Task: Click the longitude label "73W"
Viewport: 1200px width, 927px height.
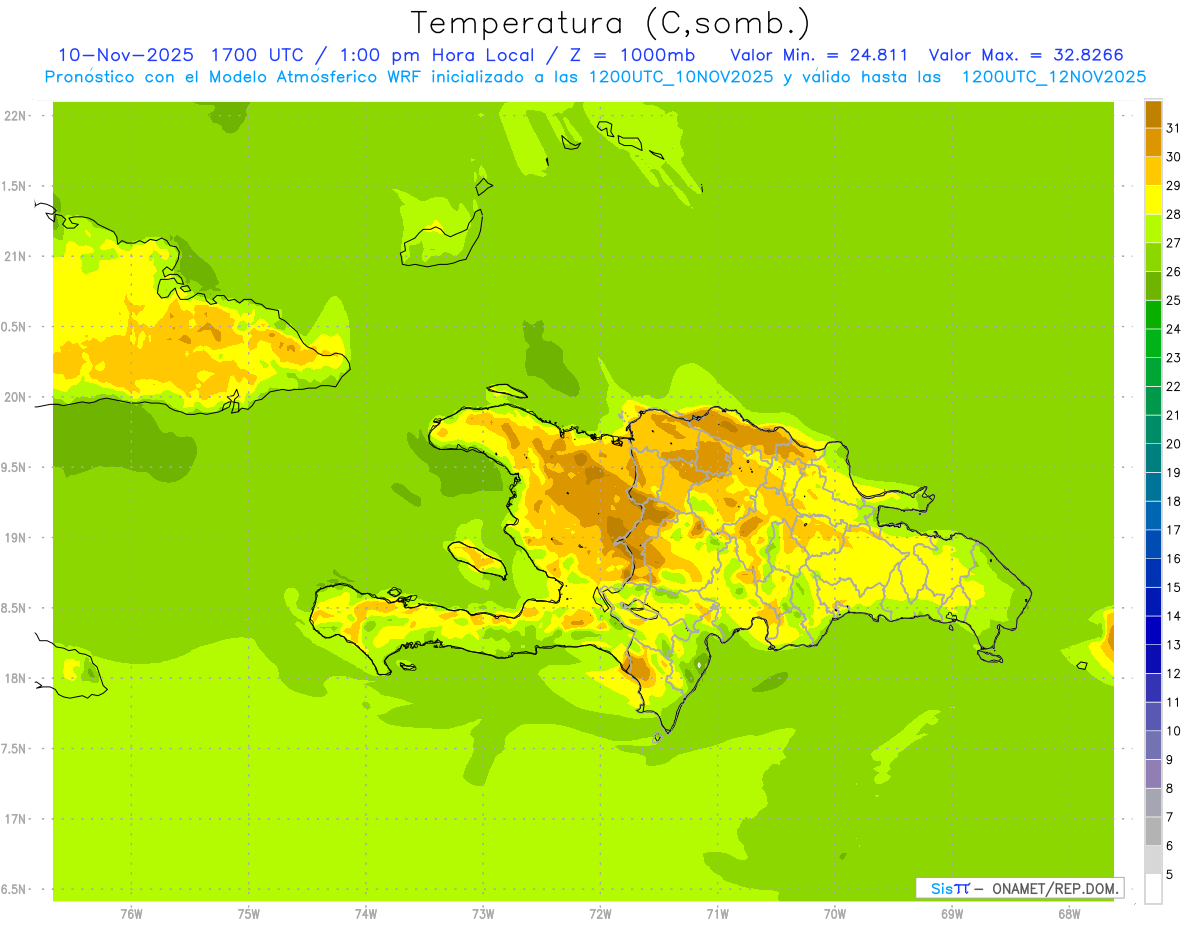Action: pyautogui.click(x=483, y=914)
